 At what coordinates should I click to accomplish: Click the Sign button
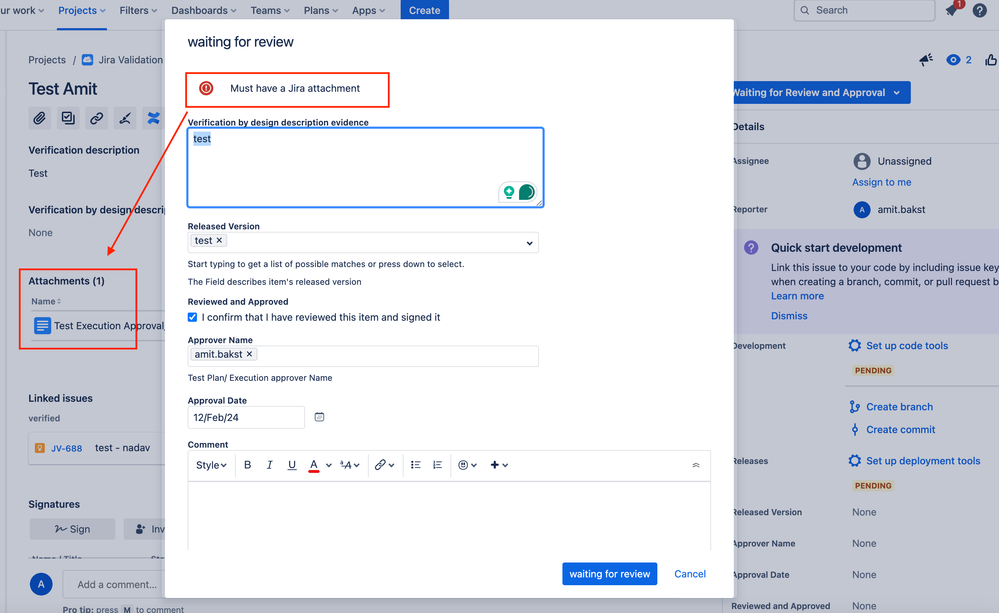click(73, 529)
